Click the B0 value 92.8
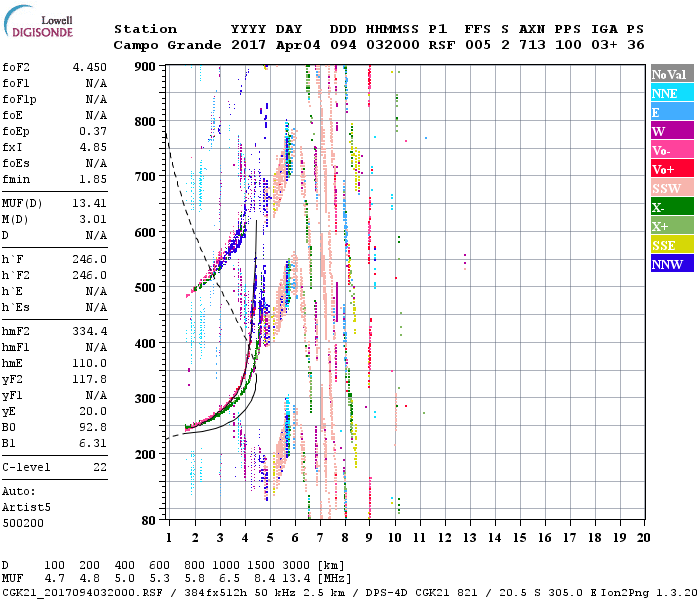The height and width of the screenshot is (600, 700). point(93,428)
